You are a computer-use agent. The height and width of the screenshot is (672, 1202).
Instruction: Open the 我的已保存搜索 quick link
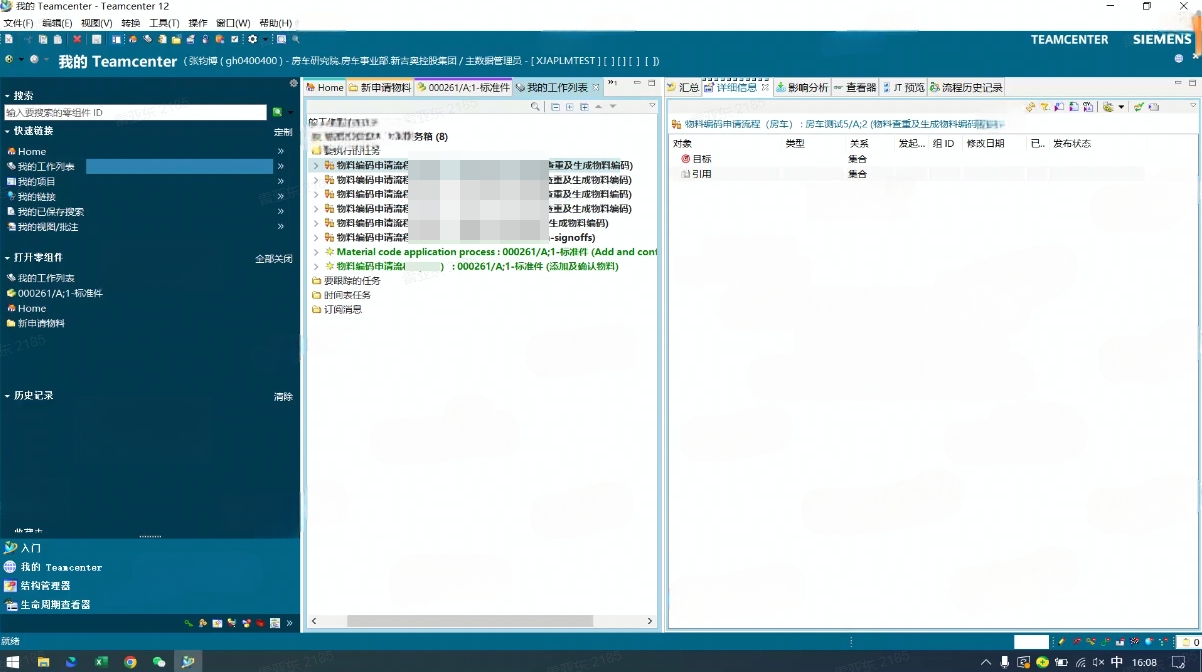point(51,212)
